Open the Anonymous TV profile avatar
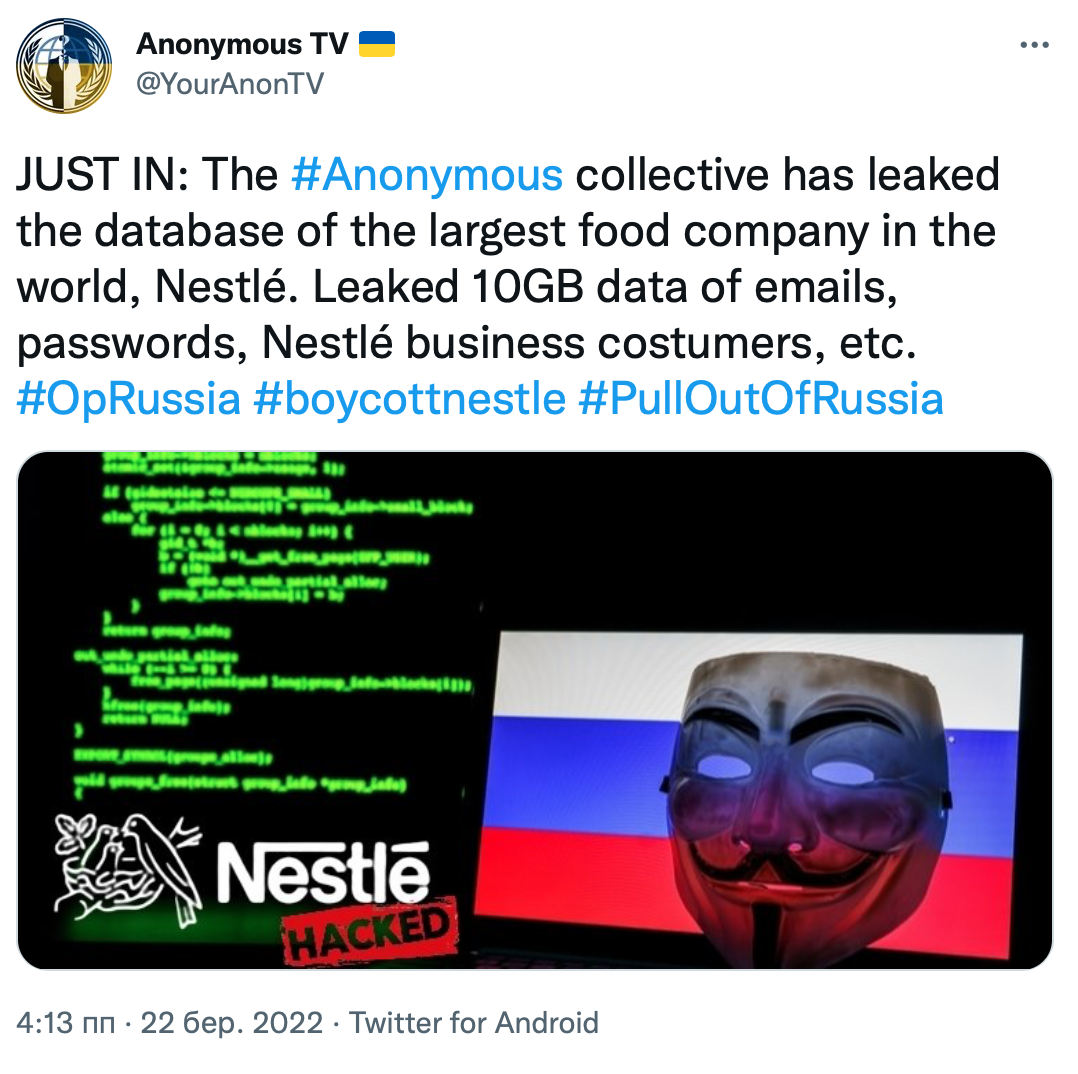This screenshot has height=1074, width=1078. (x=65, y=66)
